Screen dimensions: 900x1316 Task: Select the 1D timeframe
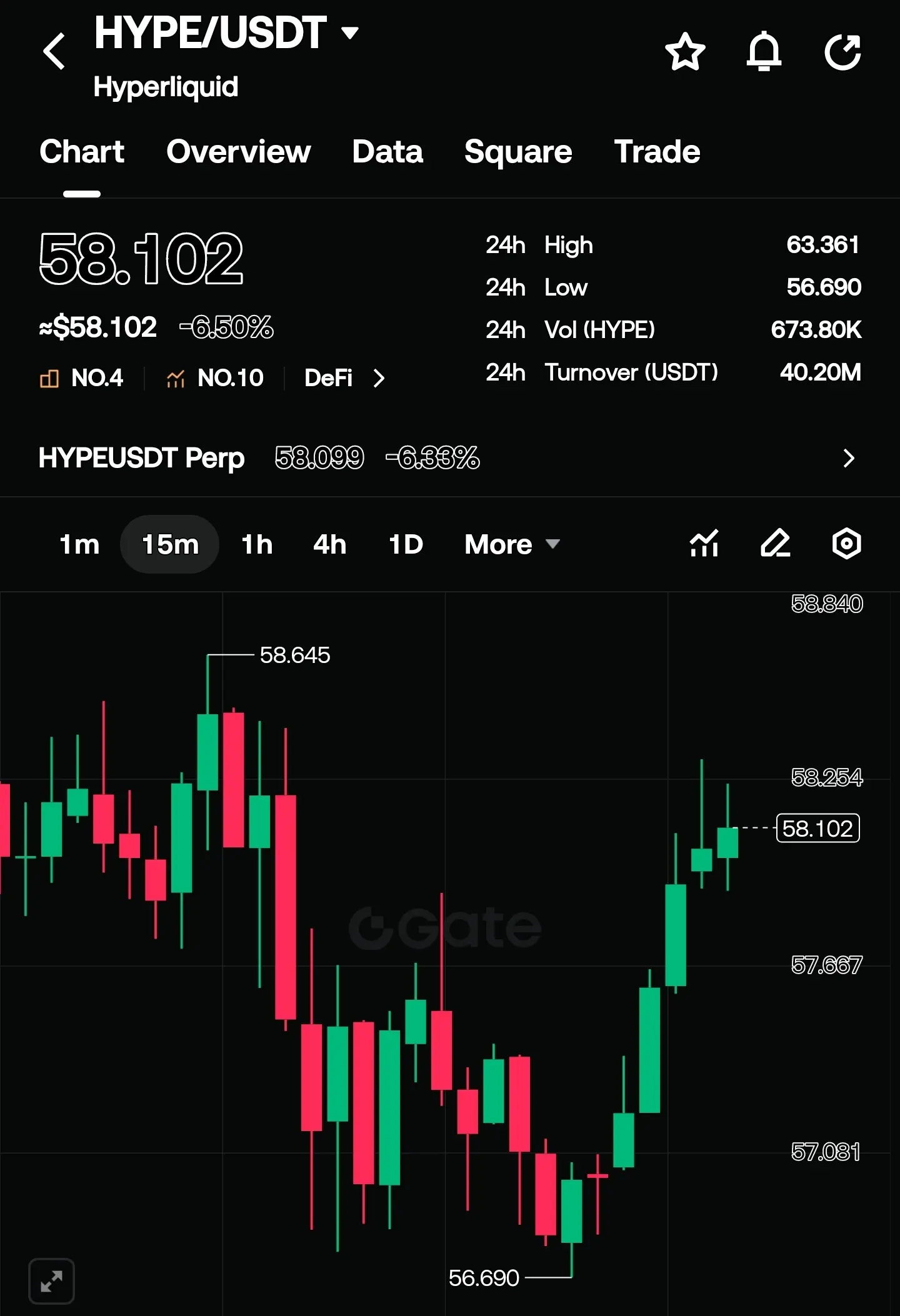click(406, 544)
